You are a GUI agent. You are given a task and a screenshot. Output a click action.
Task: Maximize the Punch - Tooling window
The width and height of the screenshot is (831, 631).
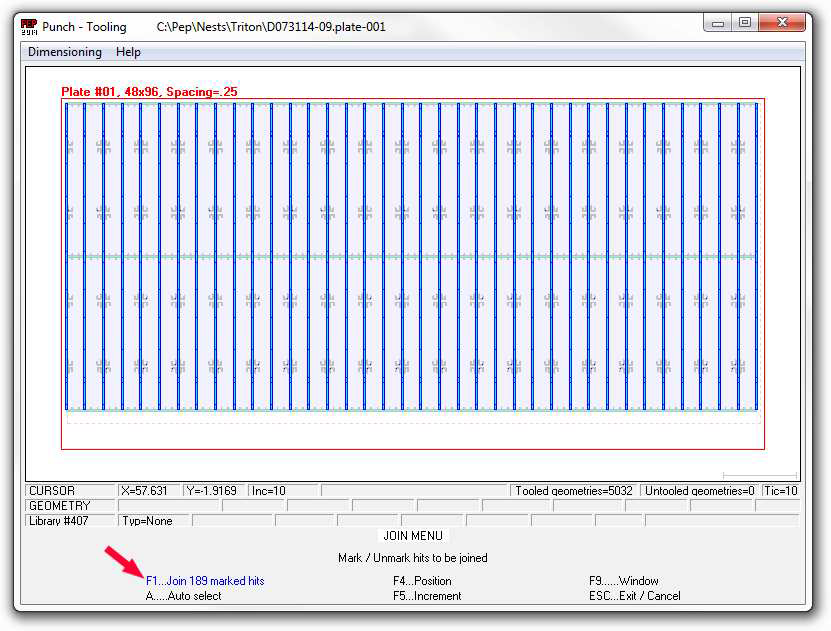click(745, 23)
